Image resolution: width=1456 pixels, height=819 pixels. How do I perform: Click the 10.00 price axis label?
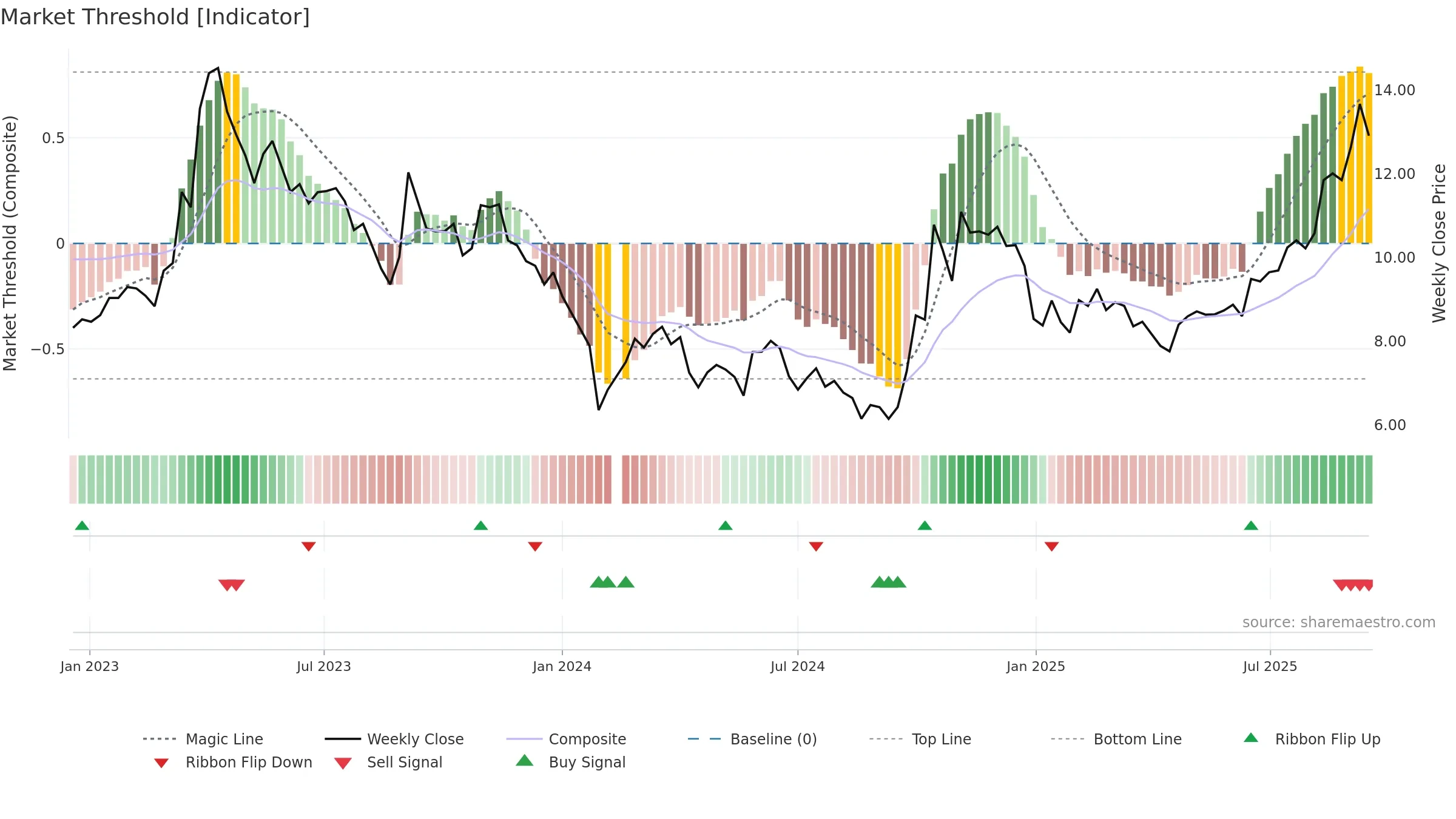[x=1394, y=258]
